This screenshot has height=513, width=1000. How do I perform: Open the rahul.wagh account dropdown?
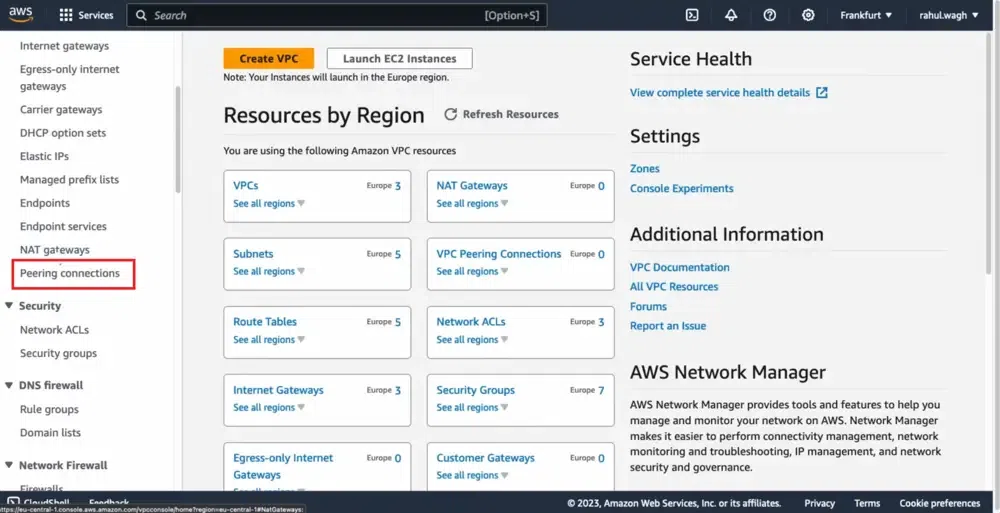pos(948,15)
